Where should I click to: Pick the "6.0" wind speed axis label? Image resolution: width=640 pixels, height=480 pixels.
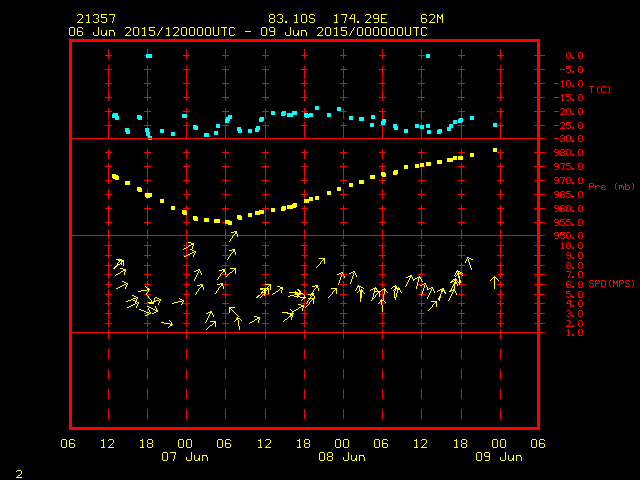tap(574, 285)
